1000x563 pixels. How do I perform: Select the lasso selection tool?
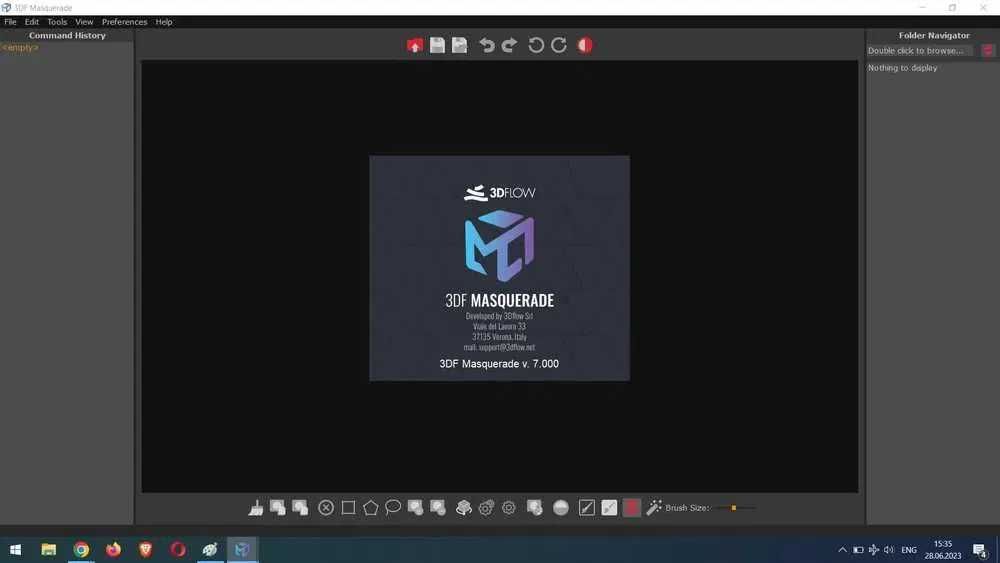[x=393, y=508]
